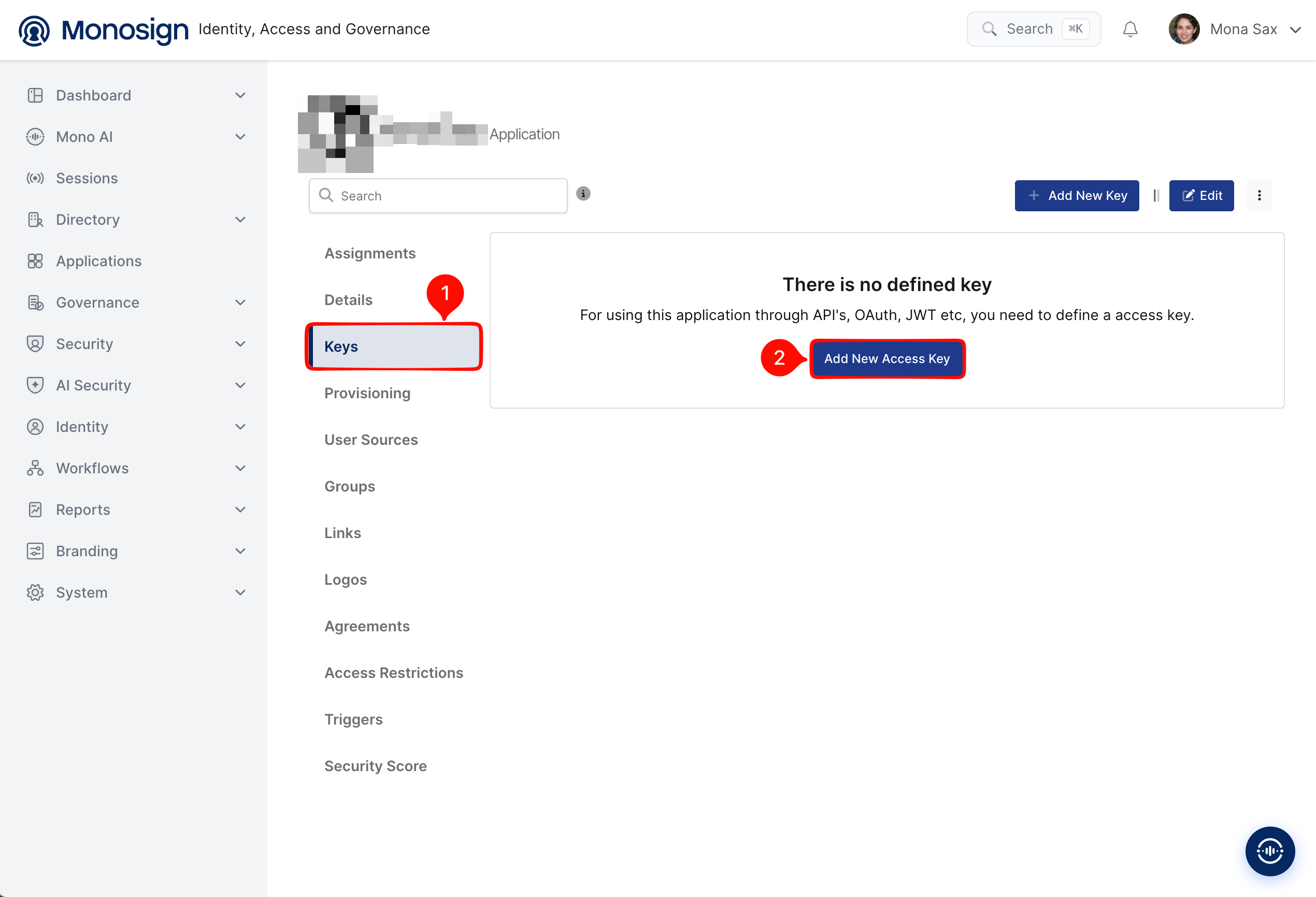
Task: Click the Edit button
Action: 1201,195
